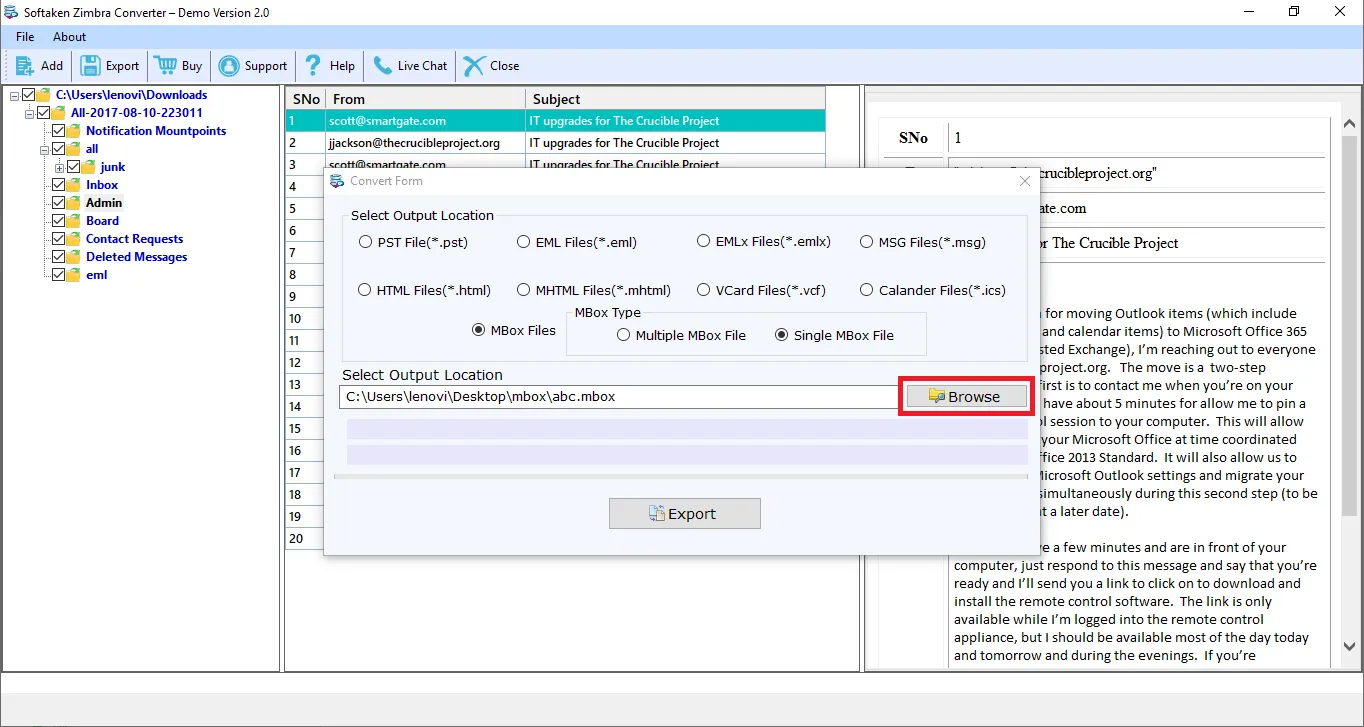
Task: Open the About menu
Action: tap(70, 37)
